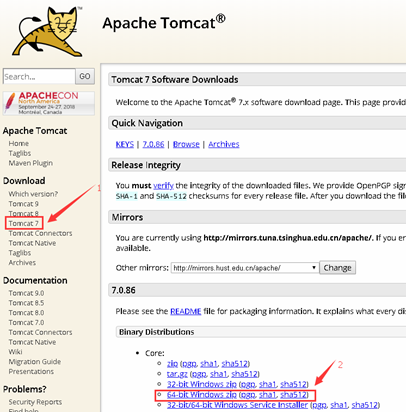Open the verify integrity link
The width and height of the screenshot is (406, 412).
coord(163,186)
